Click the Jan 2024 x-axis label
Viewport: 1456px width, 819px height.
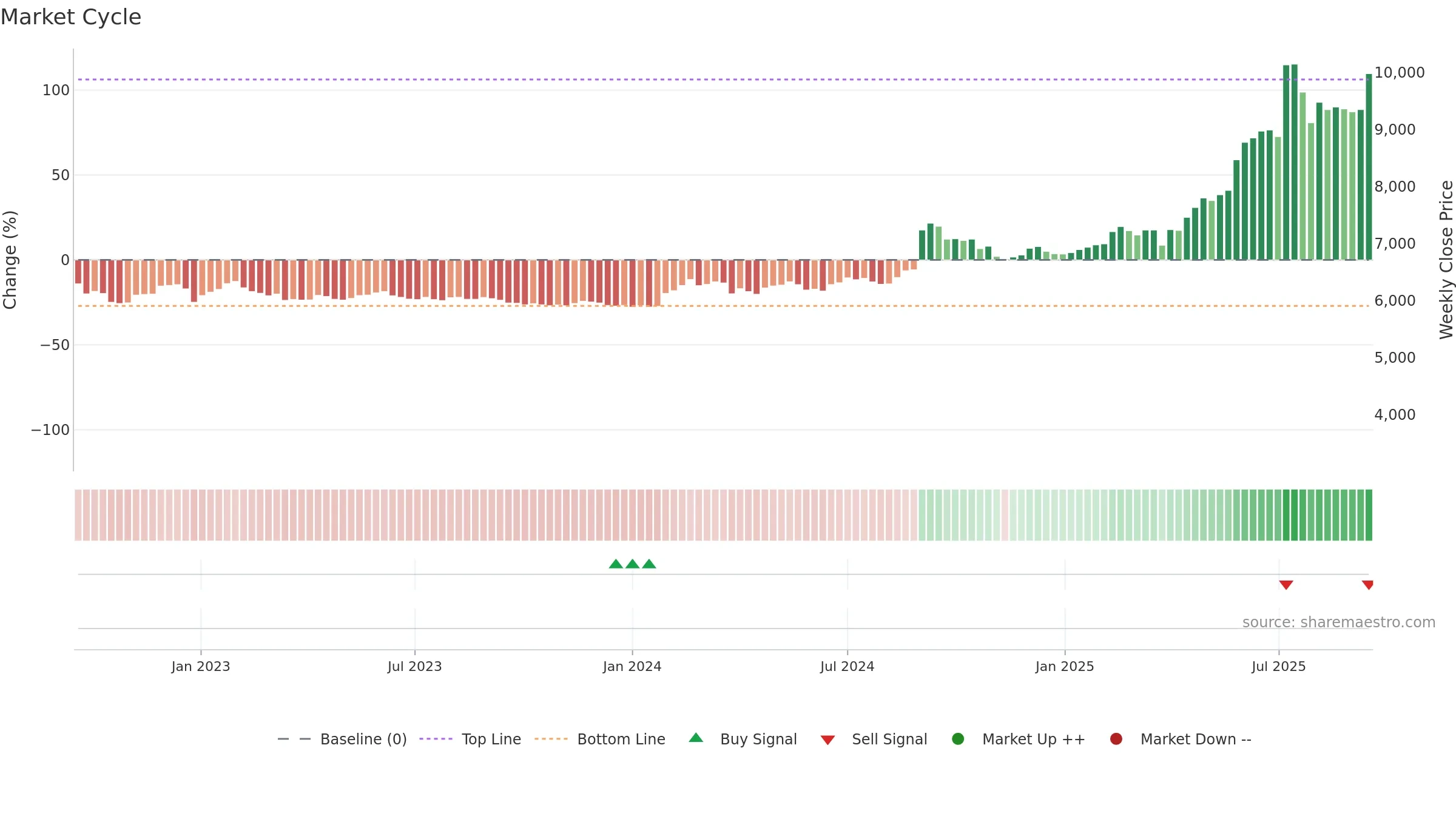(632, 666)
